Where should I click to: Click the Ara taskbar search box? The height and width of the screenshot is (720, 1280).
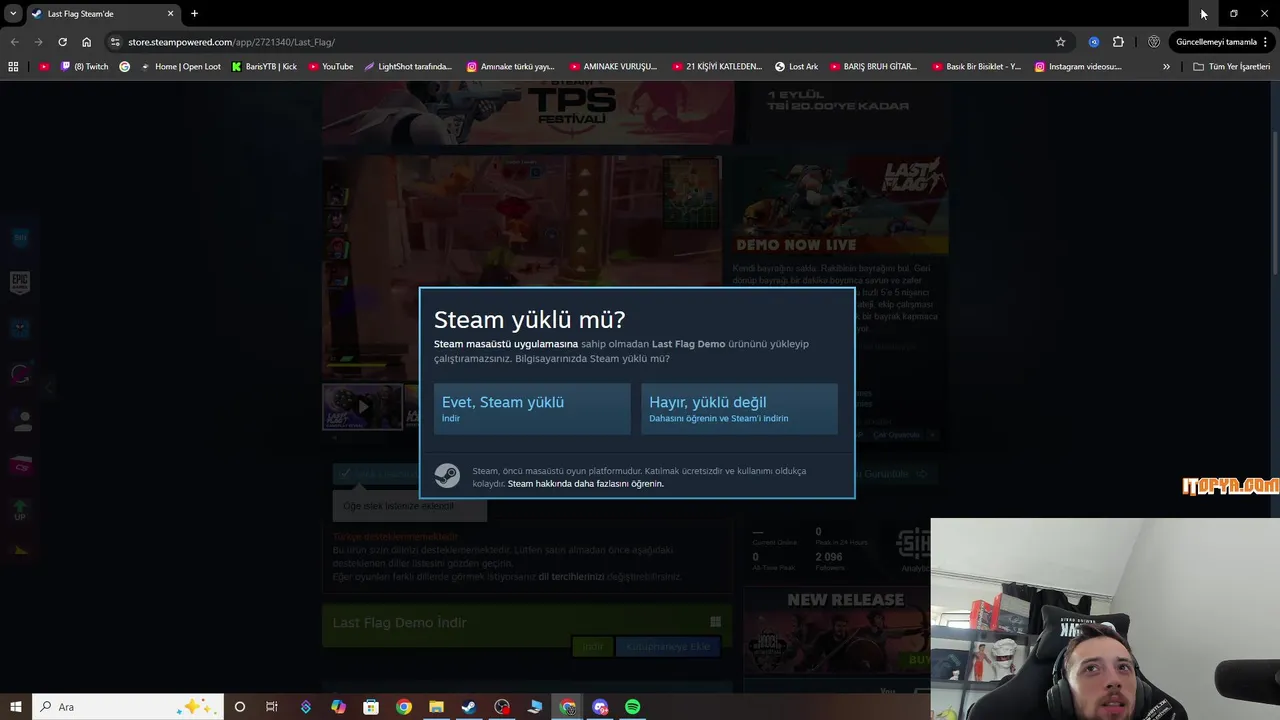[x=126, y=707]
